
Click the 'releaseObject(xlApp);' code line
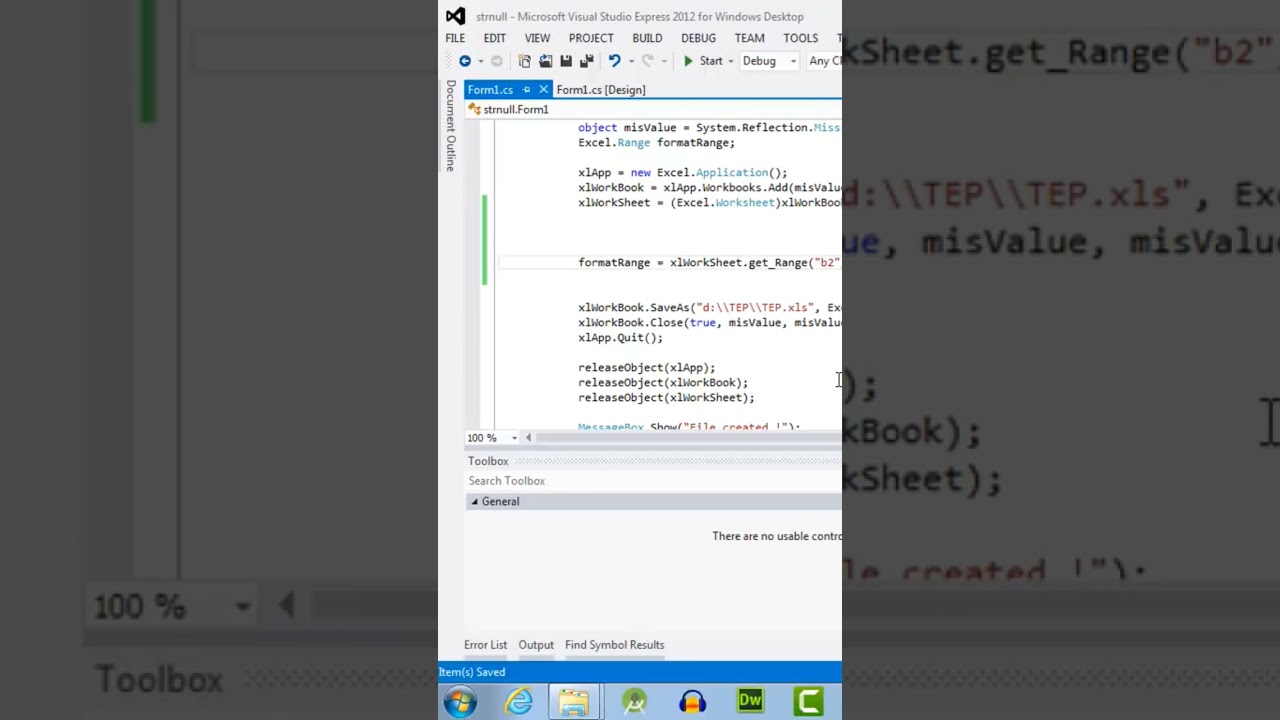coord(646,368)
